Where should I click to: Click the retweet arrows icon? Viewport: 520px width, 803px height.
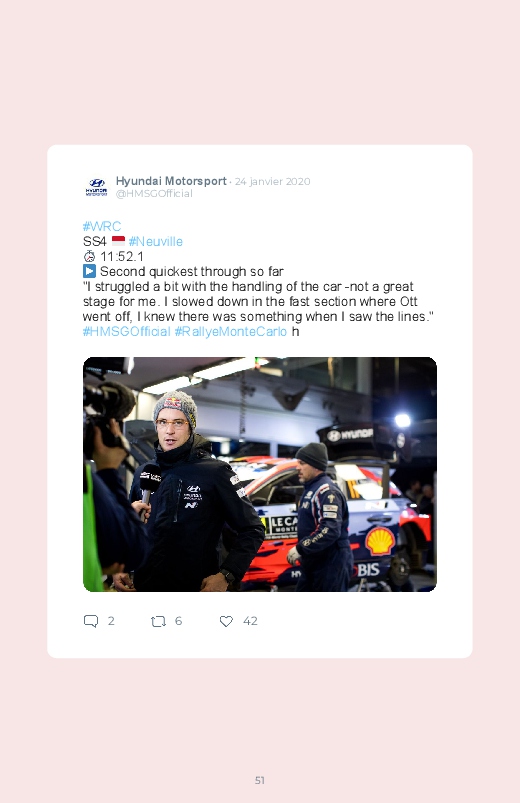point(158,621)
